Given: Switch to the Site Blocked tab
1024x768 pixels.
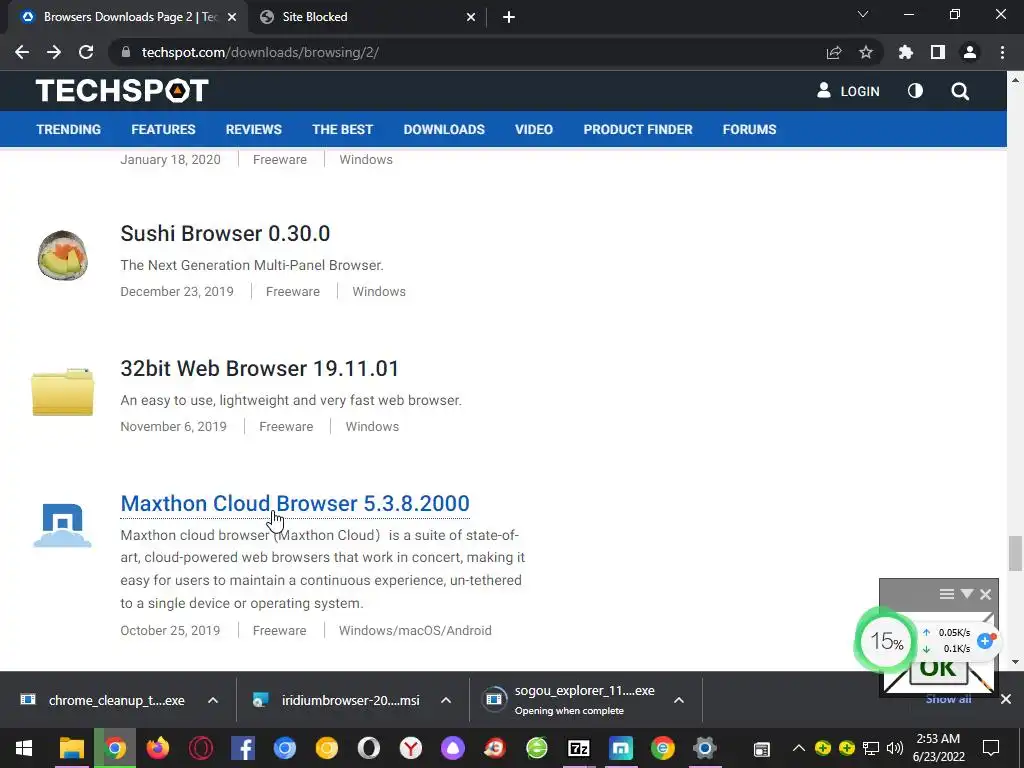Looking at the screenshot, I should 366,17.
